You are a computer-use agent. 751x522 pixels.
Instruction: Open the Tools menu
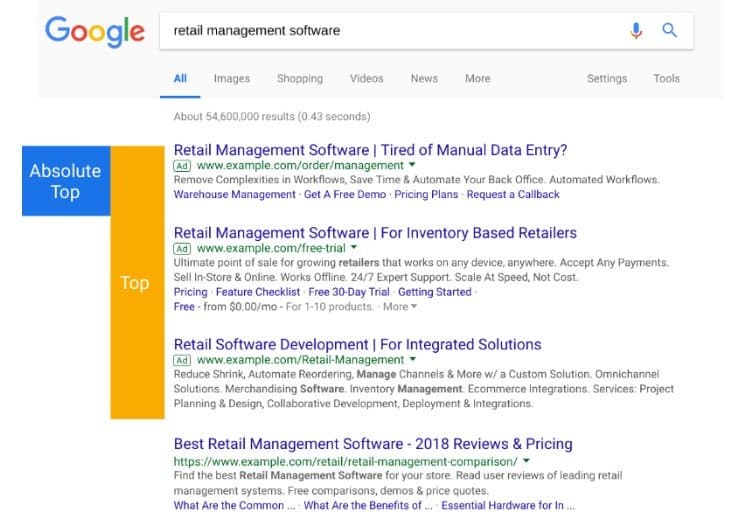[666, 79]
